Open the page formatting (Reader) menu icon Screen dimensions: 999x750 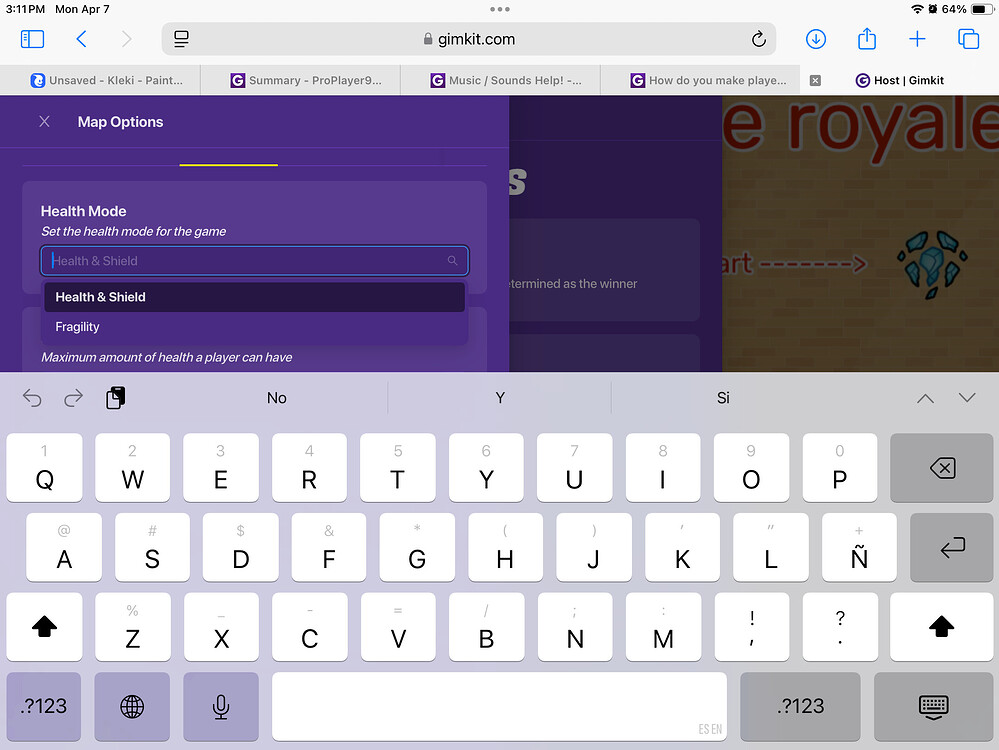(181, 39)
